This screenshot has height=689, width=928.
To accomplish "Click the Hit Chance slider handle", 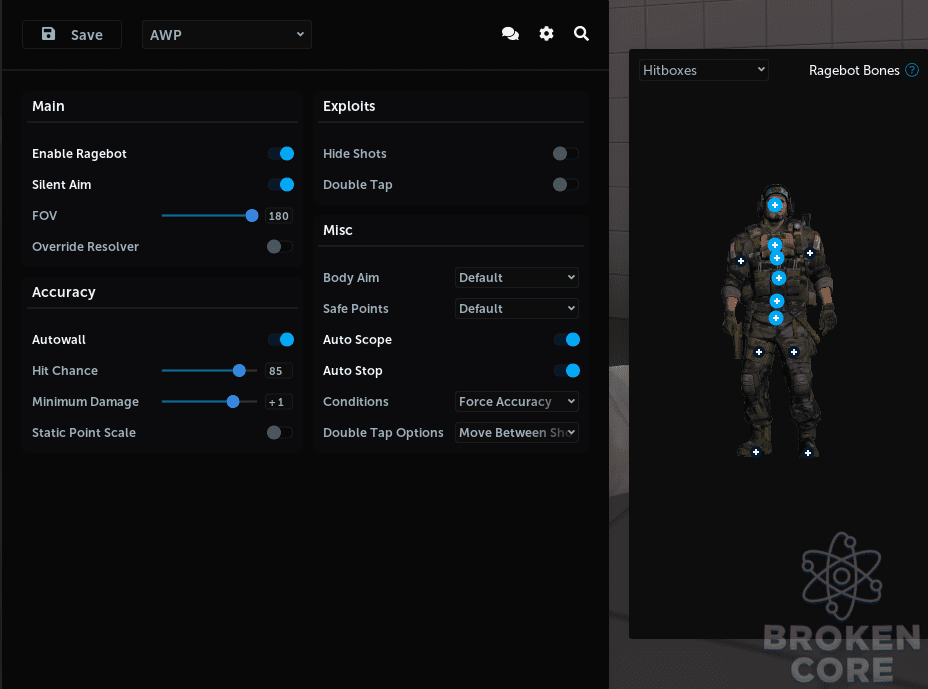I will 239,371.
